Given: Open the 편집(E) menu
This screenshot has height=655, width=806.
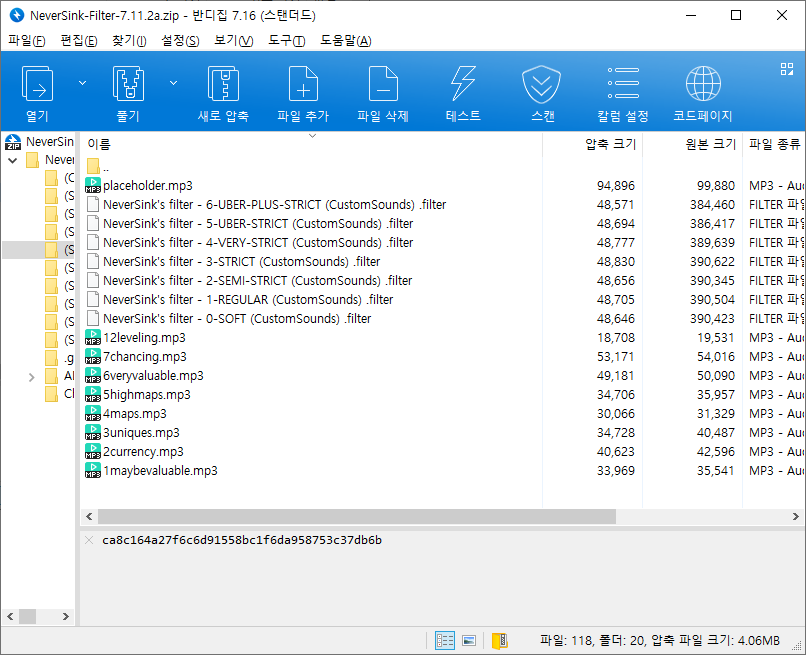Looking at the screenshot, I should pyautogui.click(x=79, y=40).
